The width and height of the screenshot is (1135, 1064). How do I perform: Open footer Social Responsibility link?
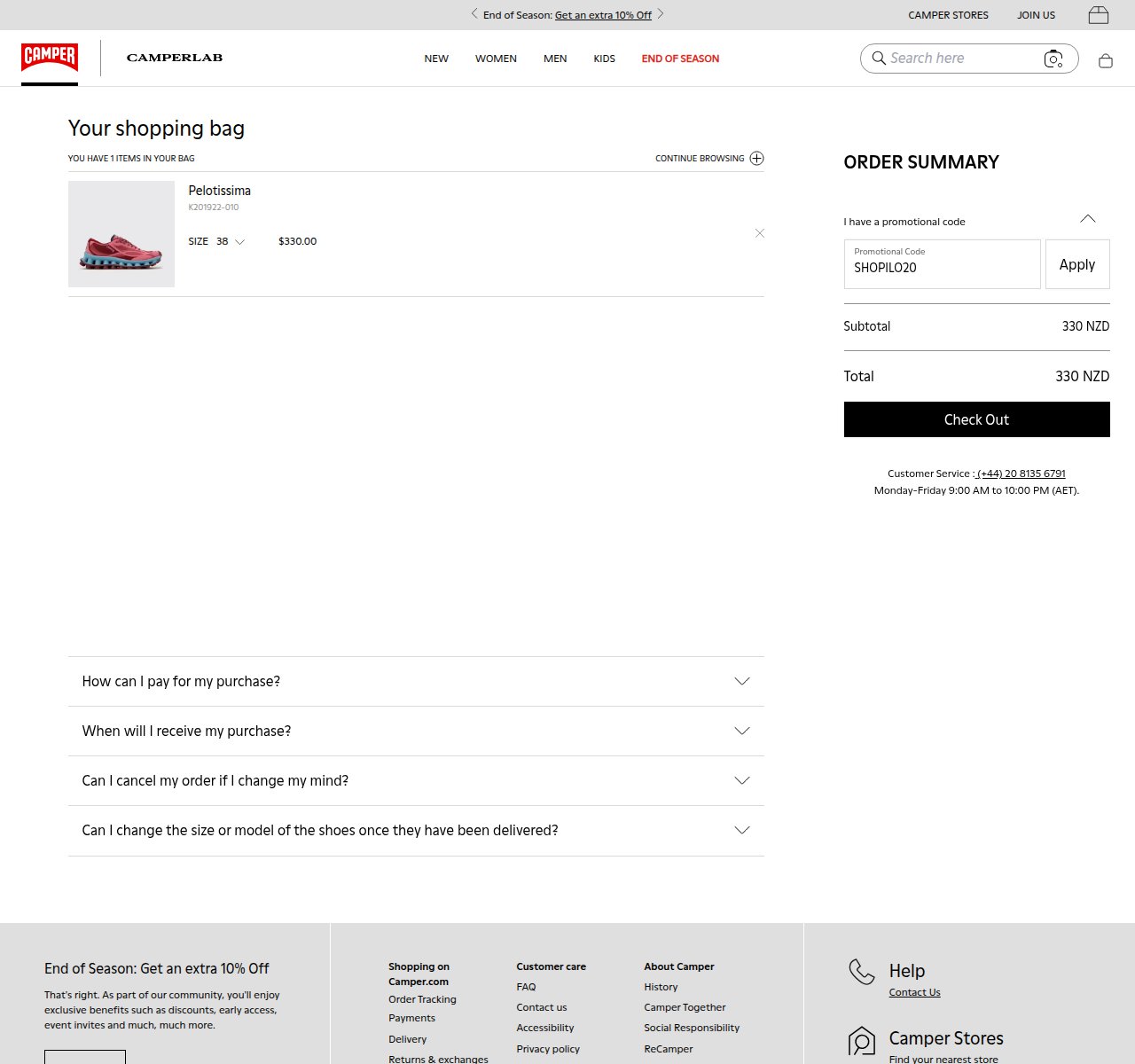(x=692, y=1028)
